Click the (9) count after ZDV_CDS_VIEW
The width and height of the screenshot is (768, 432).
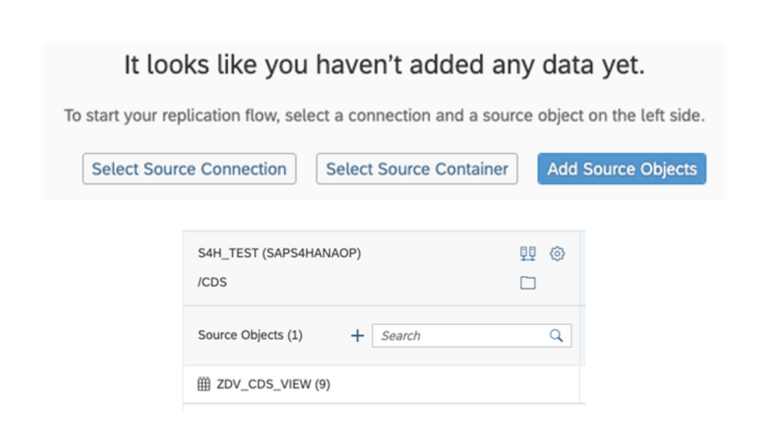pos(322,384)
